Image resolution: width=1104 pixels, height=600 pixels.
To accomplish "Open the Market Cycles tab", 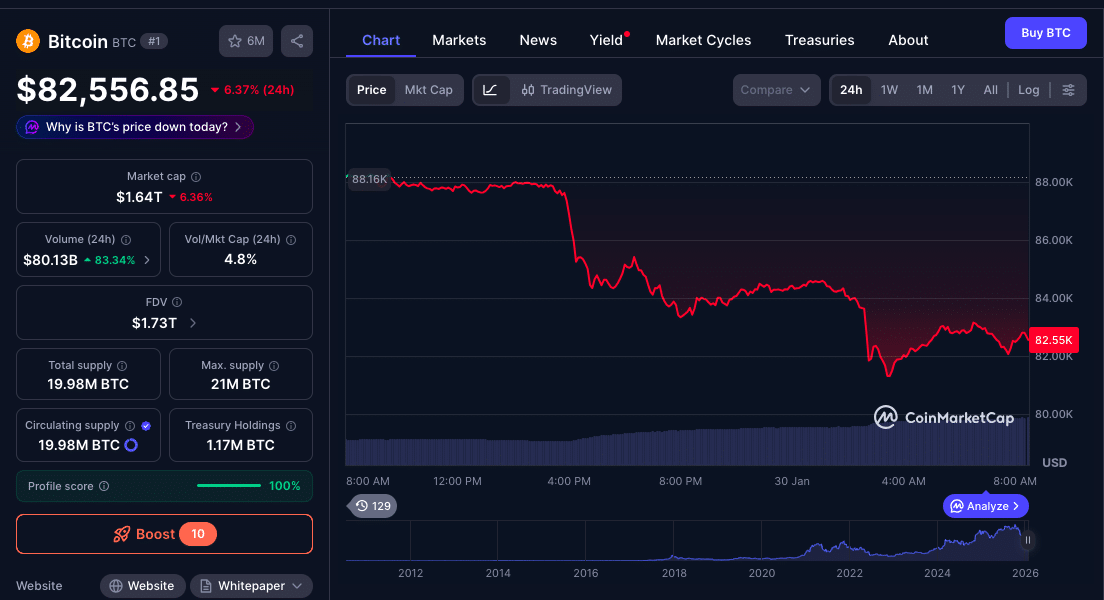I will [x=703, y=40].
